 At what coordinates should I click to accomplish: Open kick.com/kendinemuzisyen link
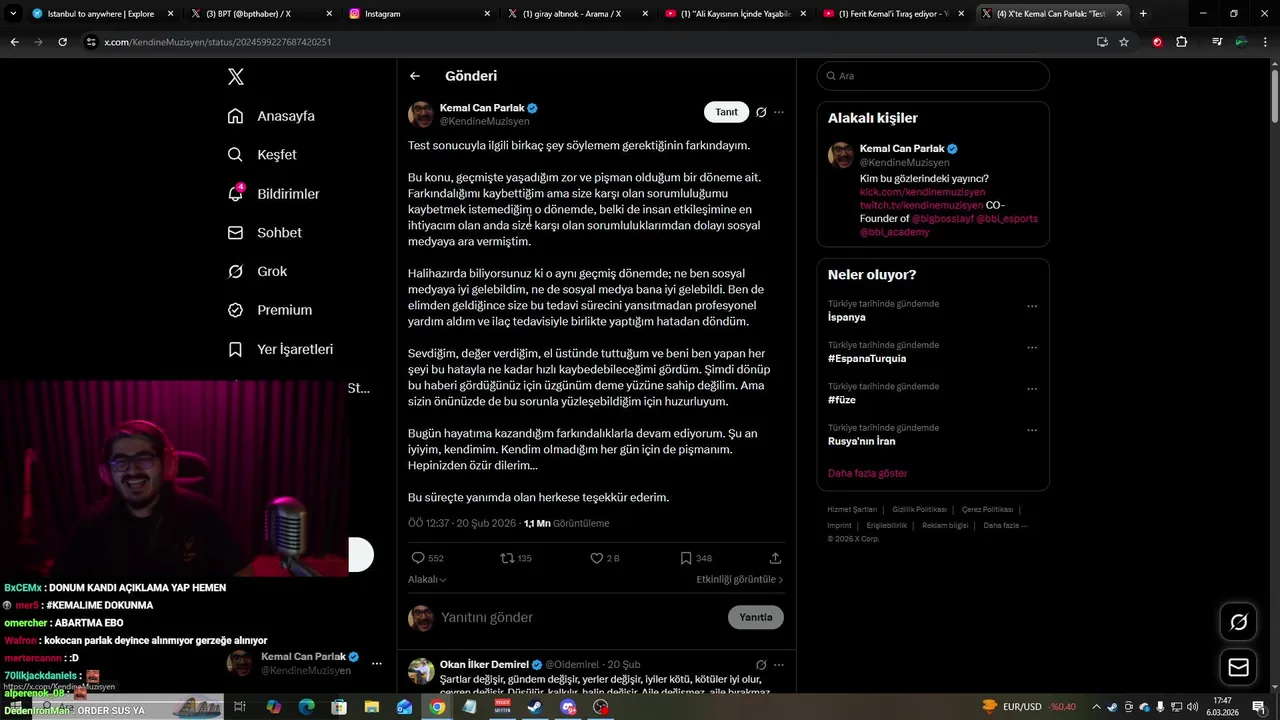pyautogui.click(x=922, y=192)
